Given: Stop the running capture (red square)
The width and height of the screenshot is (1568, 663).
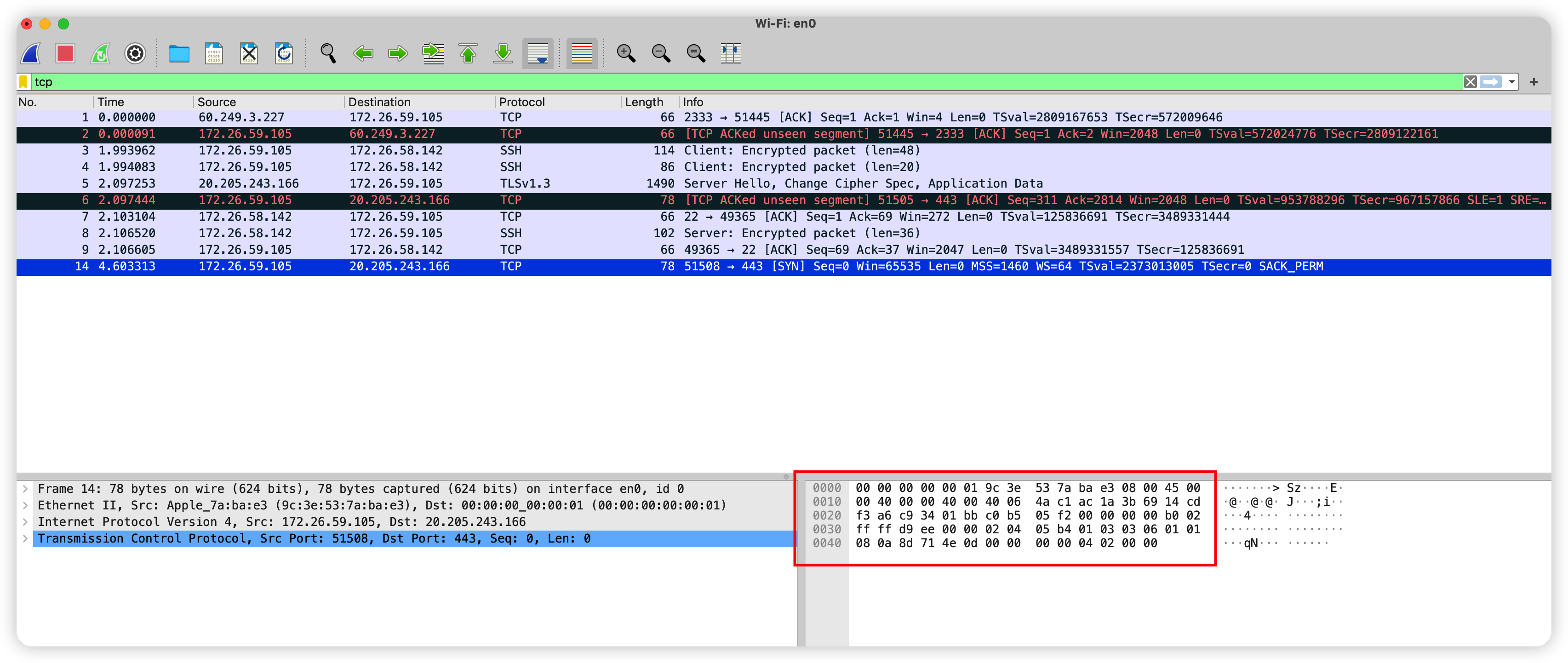Looking at the screenshot, I should 65,54.
